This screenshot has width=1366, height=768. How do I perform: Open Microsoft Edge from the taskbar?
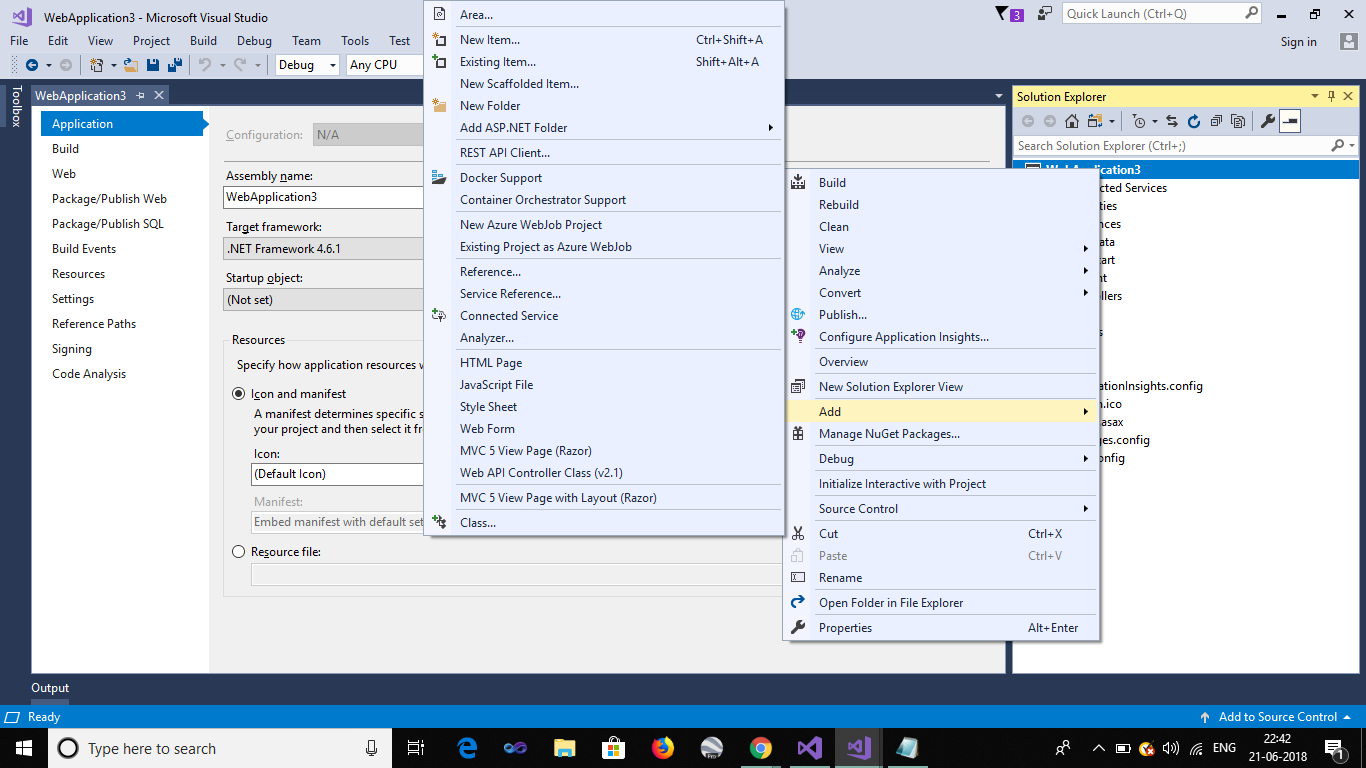point(467,748)
